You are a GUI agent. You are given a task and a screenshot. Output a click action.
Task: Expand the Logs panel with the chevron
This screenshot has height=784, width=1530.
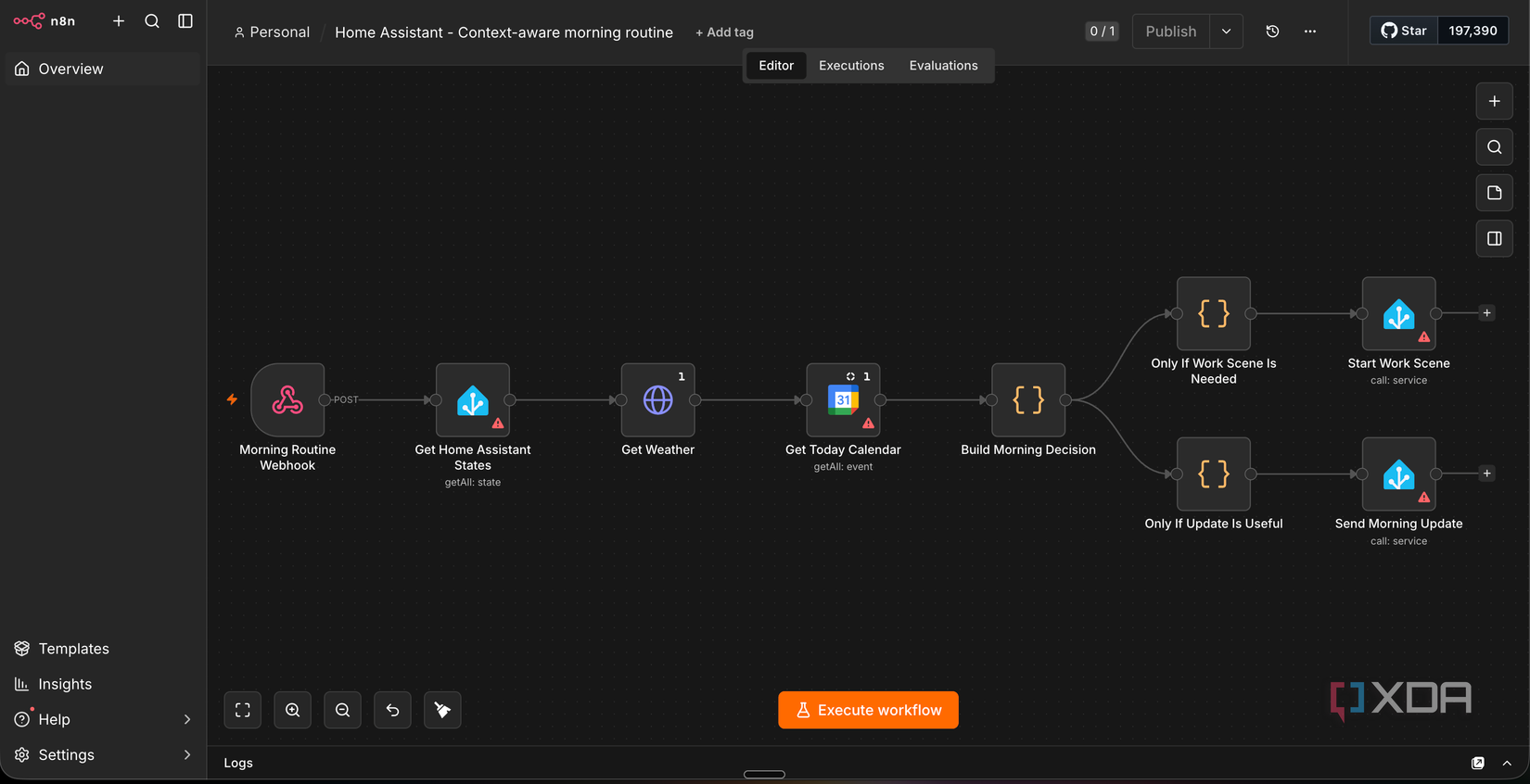[1507, 763]
